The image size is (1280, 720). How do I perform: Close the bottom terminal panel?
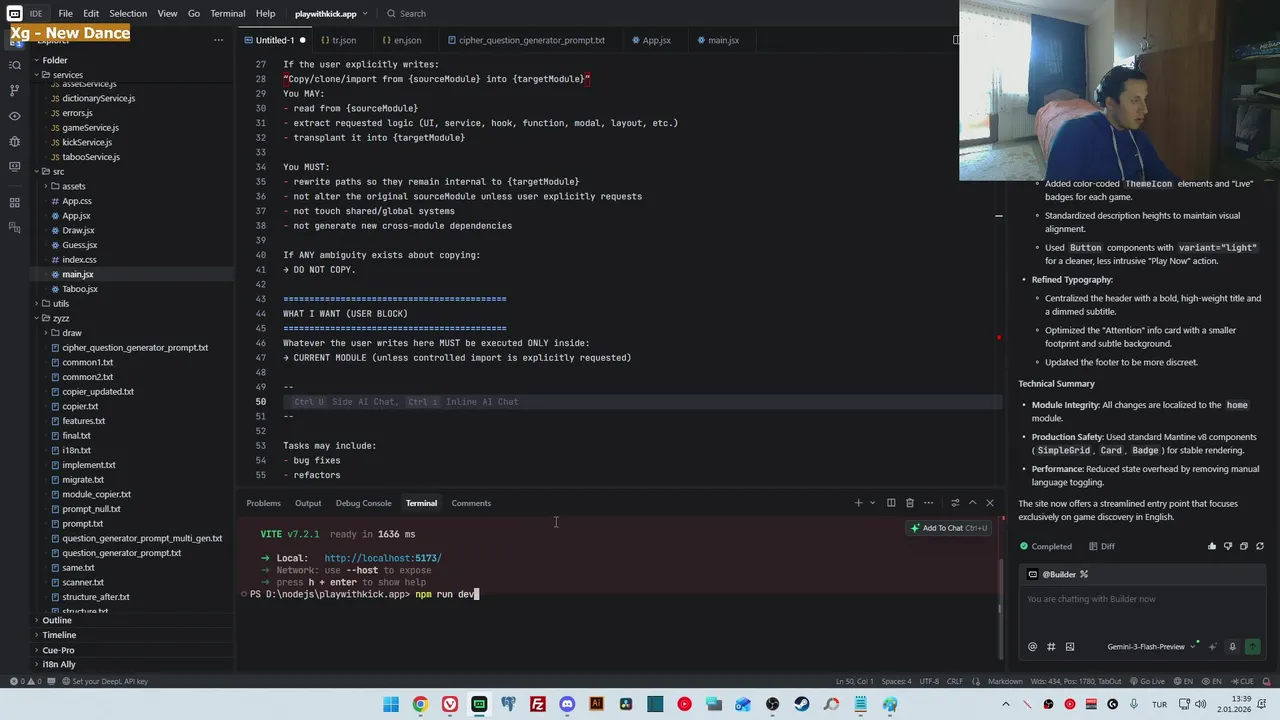click(x=990, y=503)
